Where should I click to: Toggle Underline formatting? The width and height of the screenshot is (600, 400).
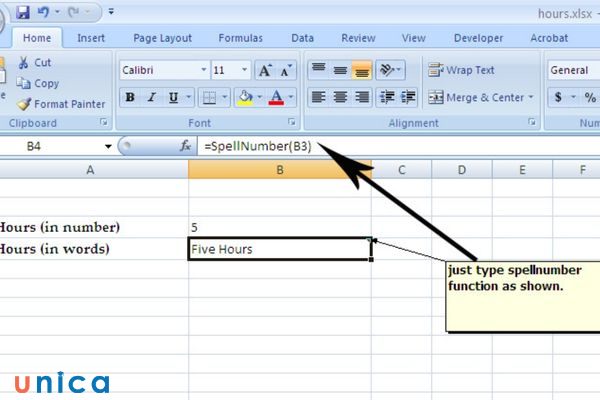(173, 97)
